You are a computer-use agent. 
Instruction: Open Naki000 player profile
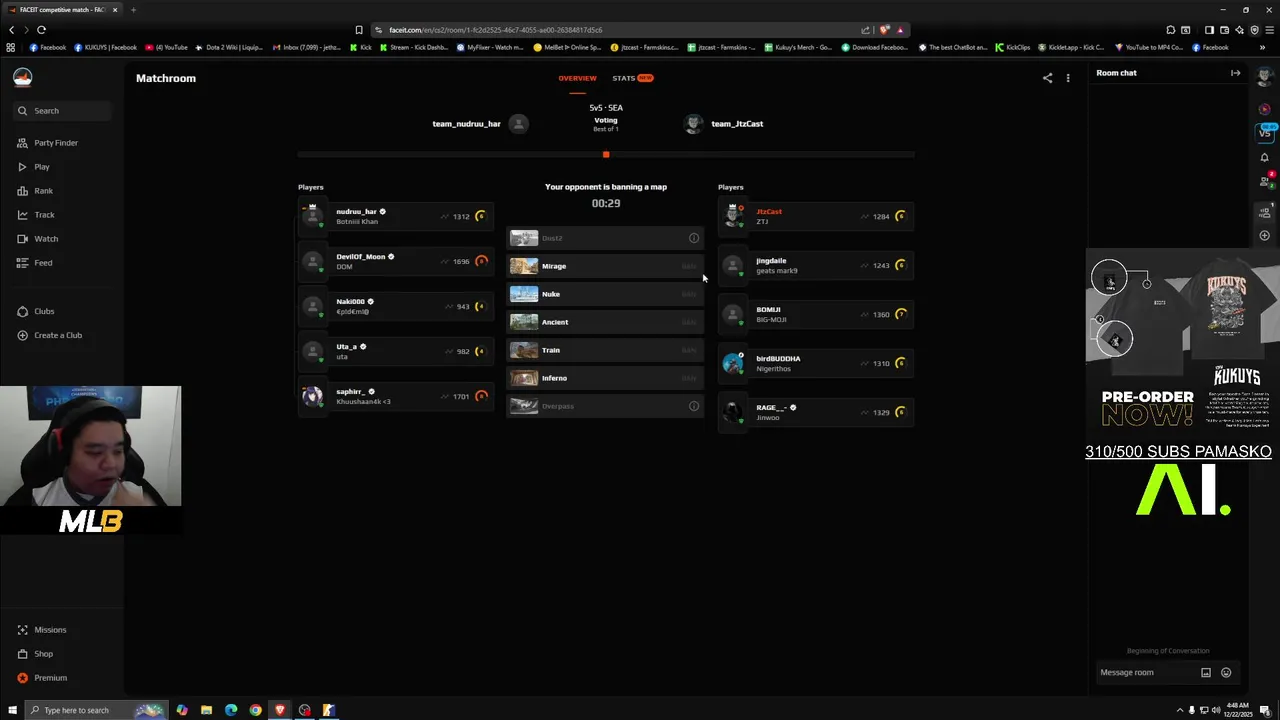point(350,302)
